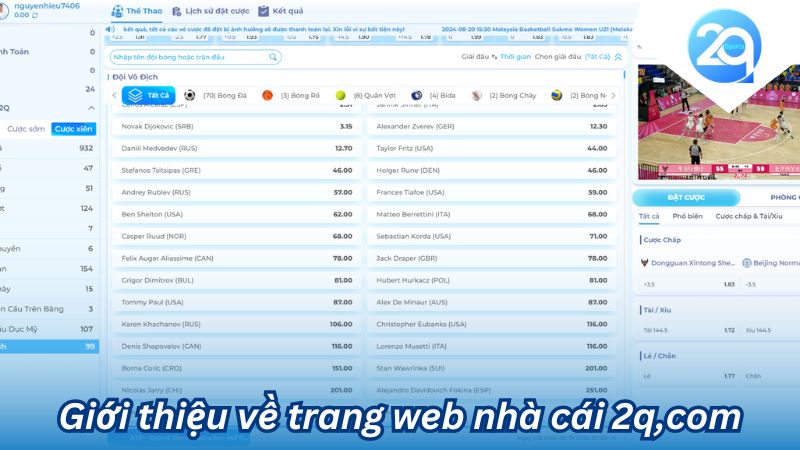Open the Cược chấp & Tài/Xỉu tab

(748, 216)
